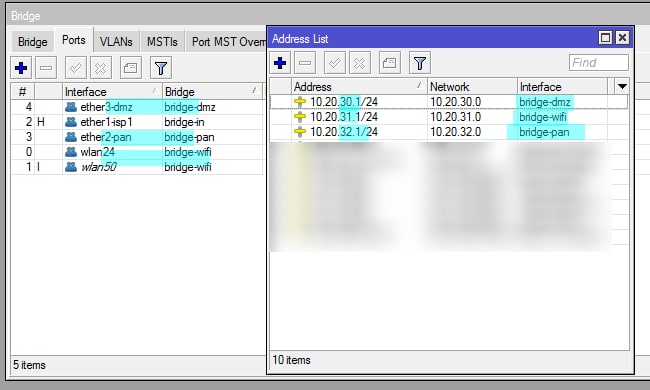Click bridge-wifi cell in wlan24 row

click(x=188, y=152)
